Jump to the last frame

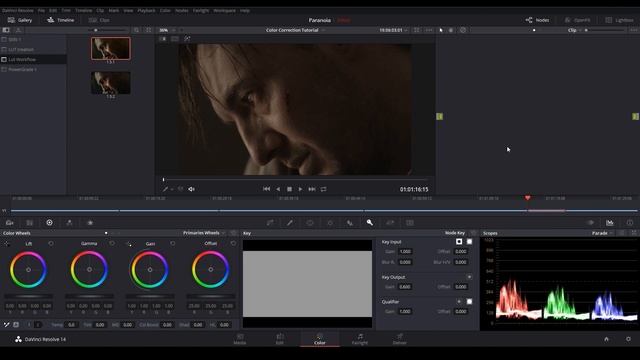pyautogui.click(x=312, y=189)
